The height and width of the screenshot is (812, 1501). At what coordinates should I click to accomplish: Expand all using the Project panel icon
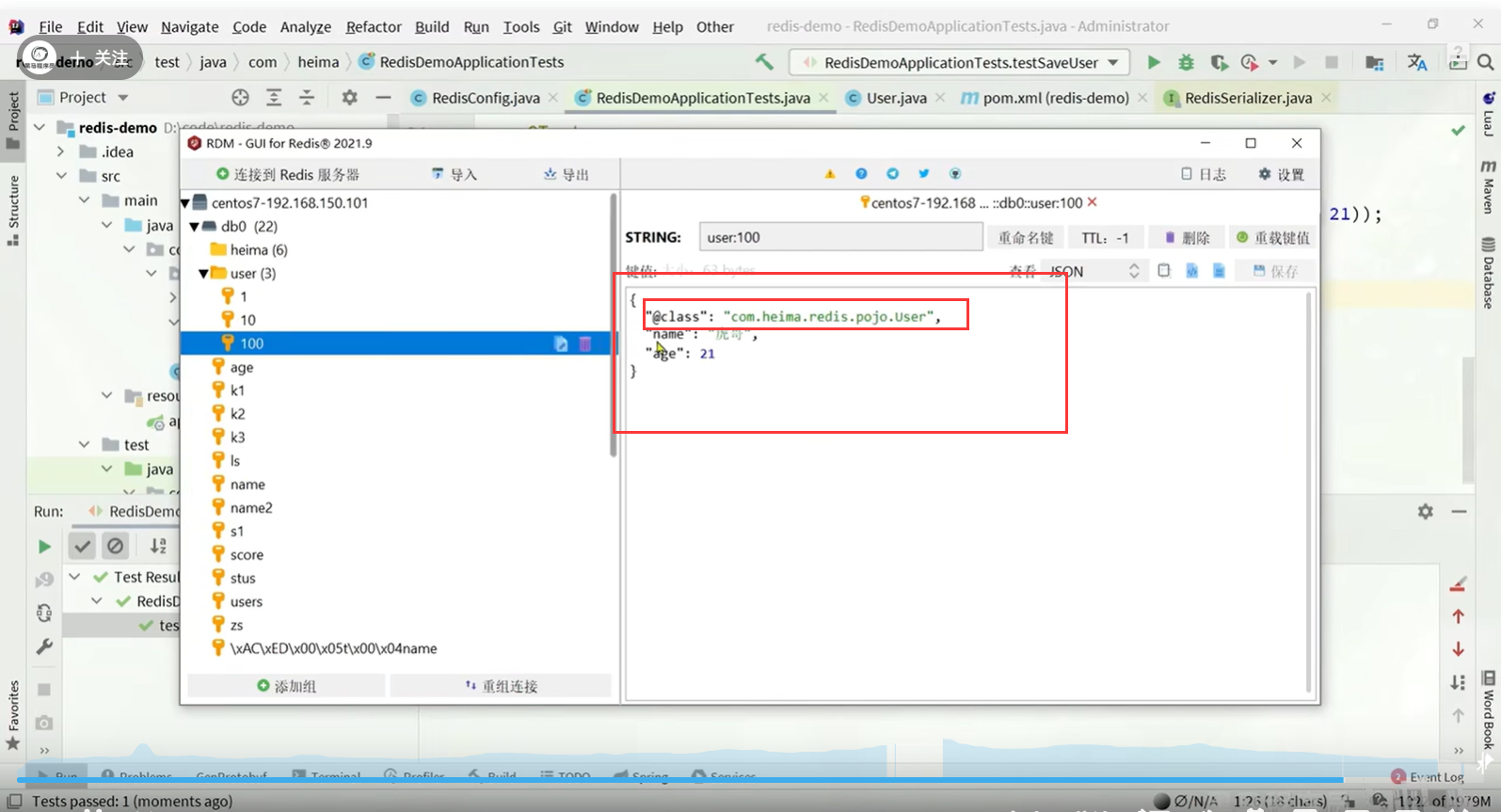[274, 97]
